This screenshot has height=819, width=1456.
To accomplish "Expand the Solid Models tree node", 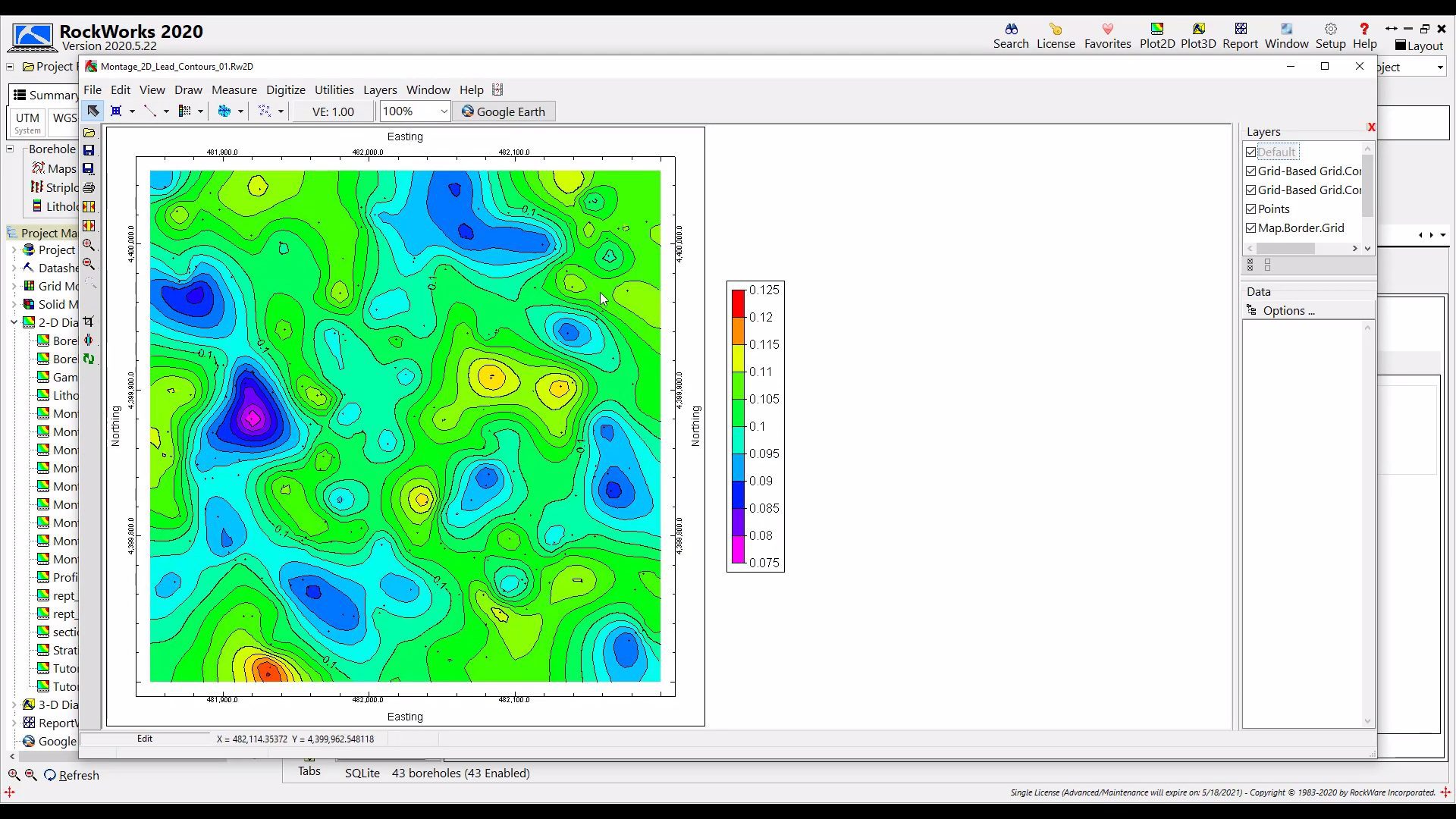I will (x=14, y=304).
